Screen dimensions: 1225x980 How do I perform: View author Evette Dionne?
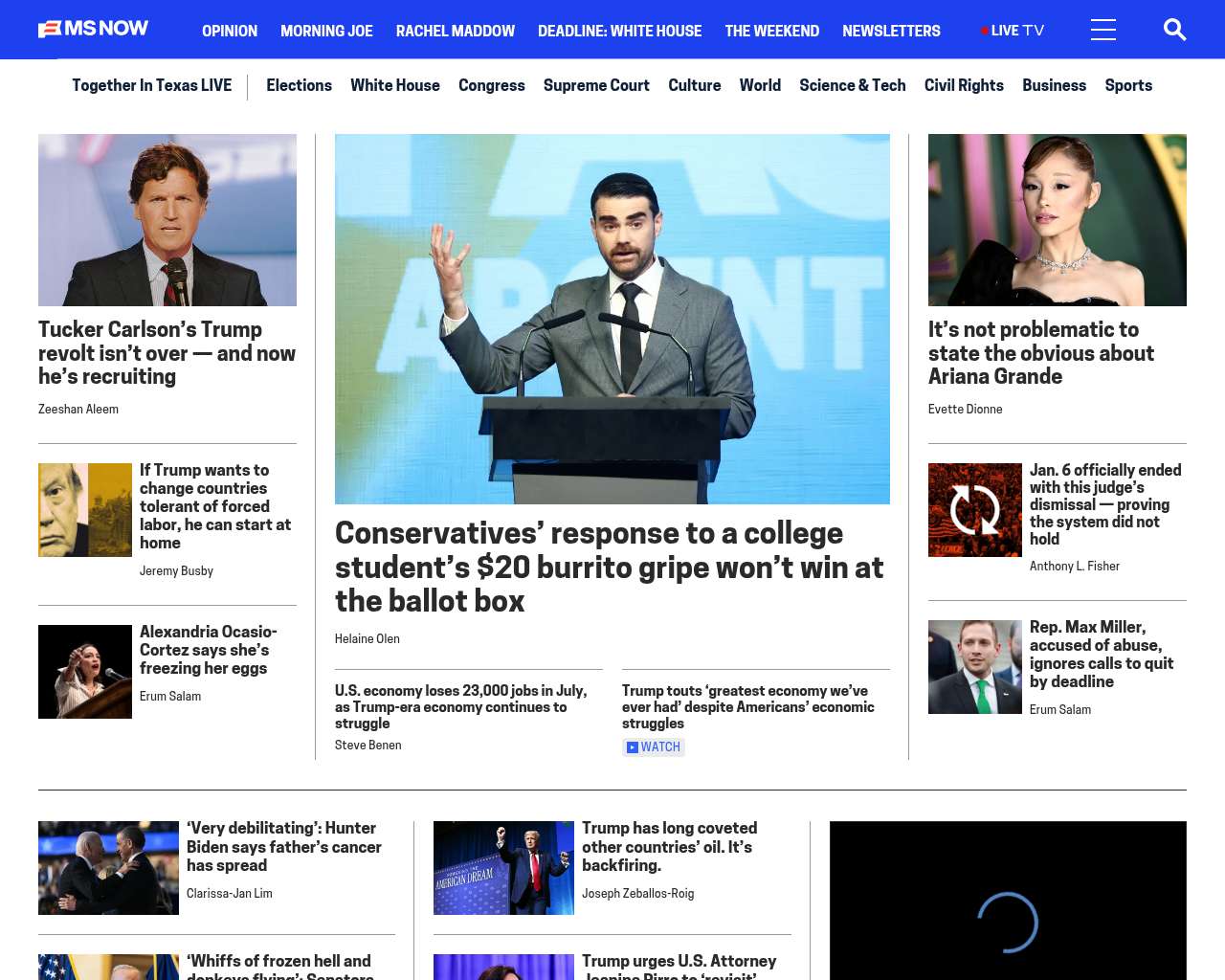[966, 410]
